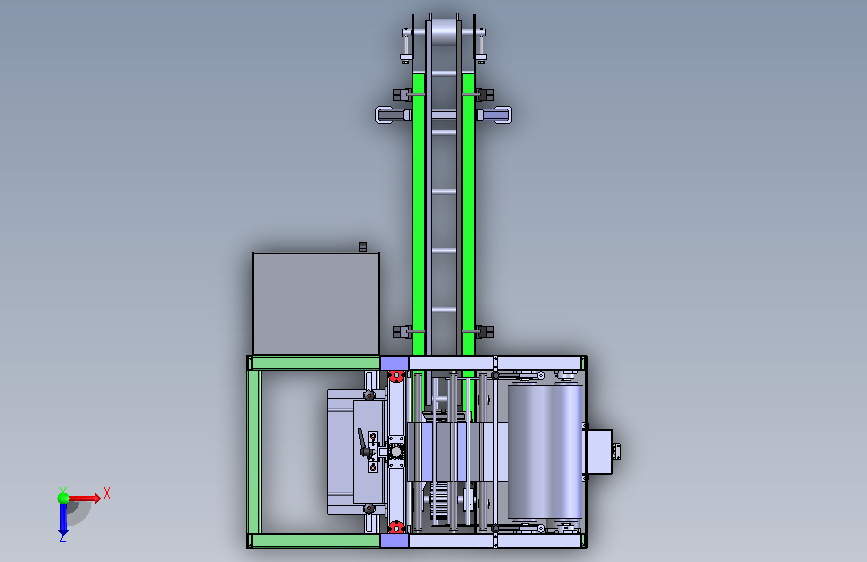Select the small block atop the control cabinet
867x562 pixels.
pos(363,247)
